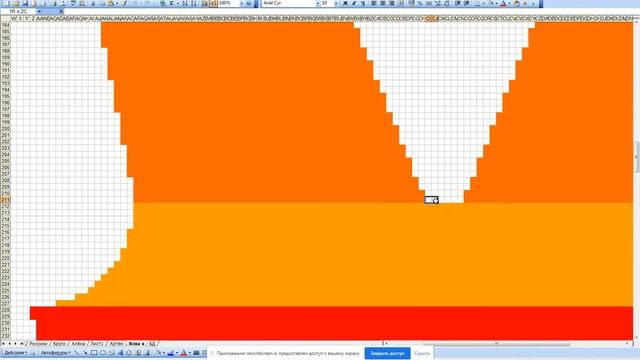
Task: Click the Select Objects pointer icon
Action: [33, 353]
